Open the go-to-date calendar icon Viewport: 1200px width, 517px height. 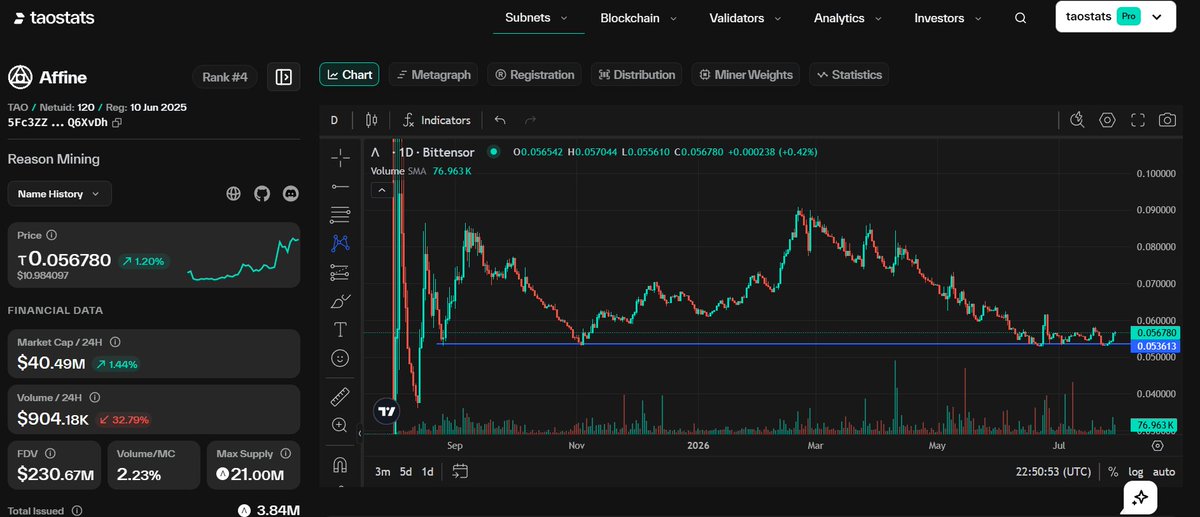460,471
